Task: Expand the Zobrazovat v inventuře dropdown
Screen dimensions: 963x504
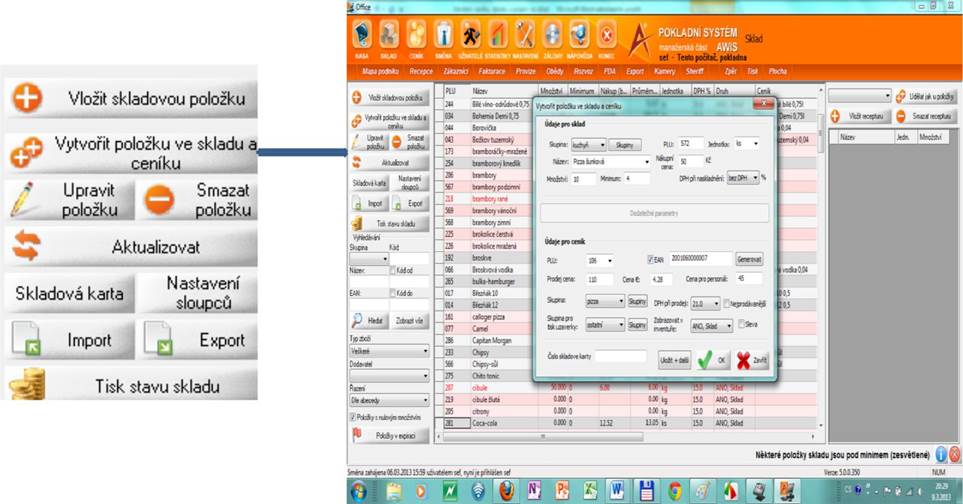Action: click(729, 326)
